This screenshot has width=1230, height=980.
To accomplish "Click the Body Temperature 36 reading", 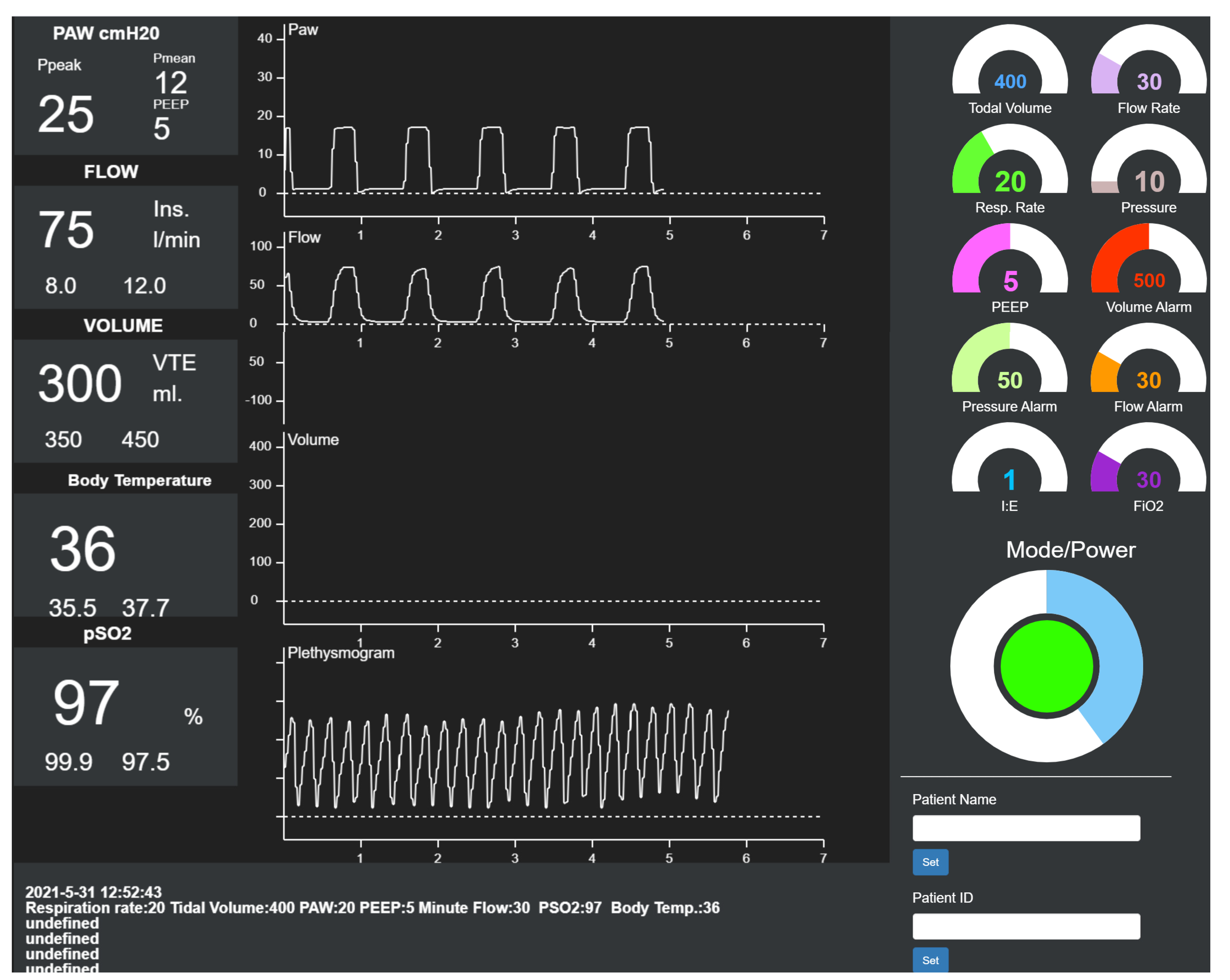I will pyautogui.click(x=83, y=549).
